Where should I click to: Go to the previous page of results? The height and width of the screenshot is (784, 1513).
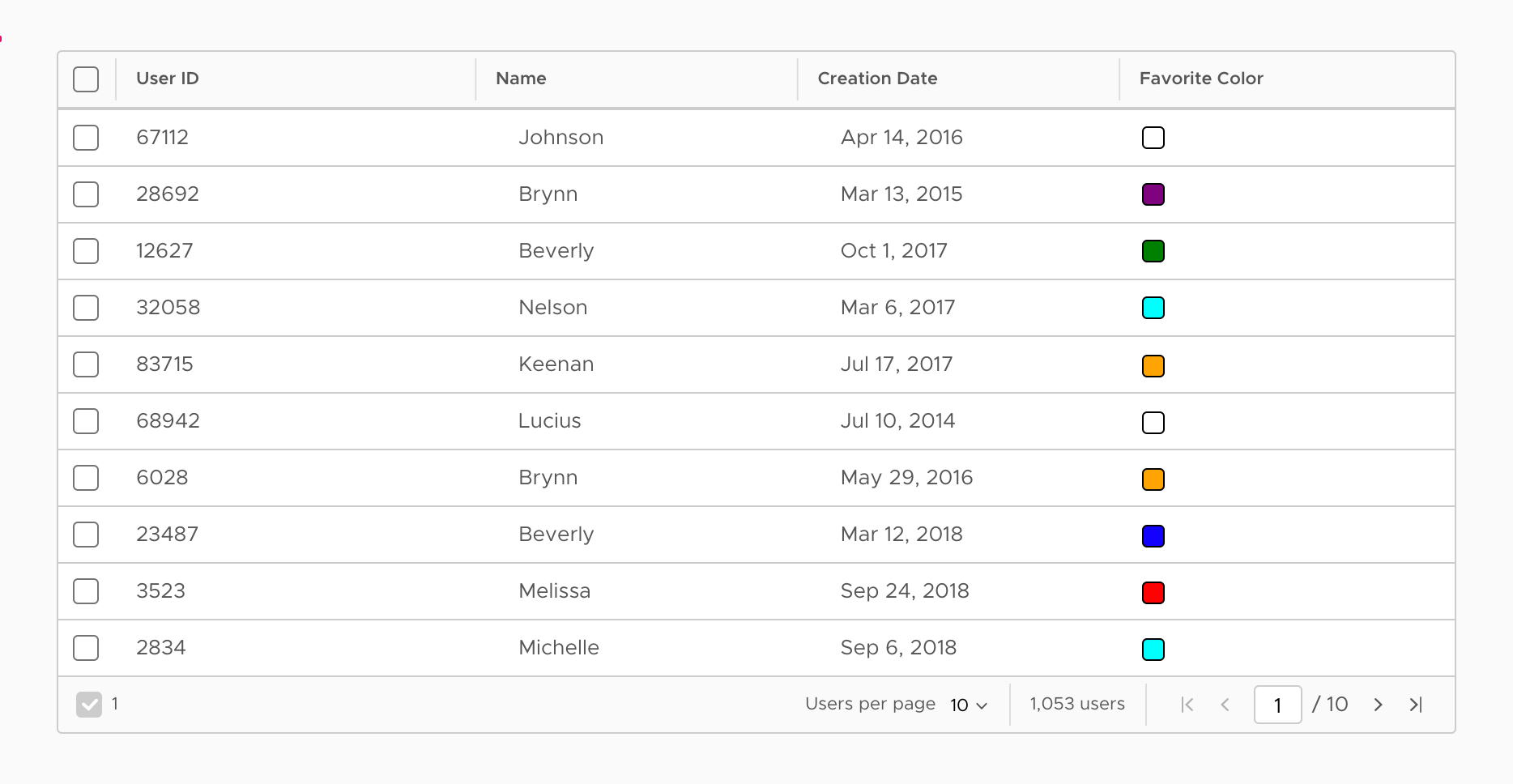click(x=1225, y=705)
